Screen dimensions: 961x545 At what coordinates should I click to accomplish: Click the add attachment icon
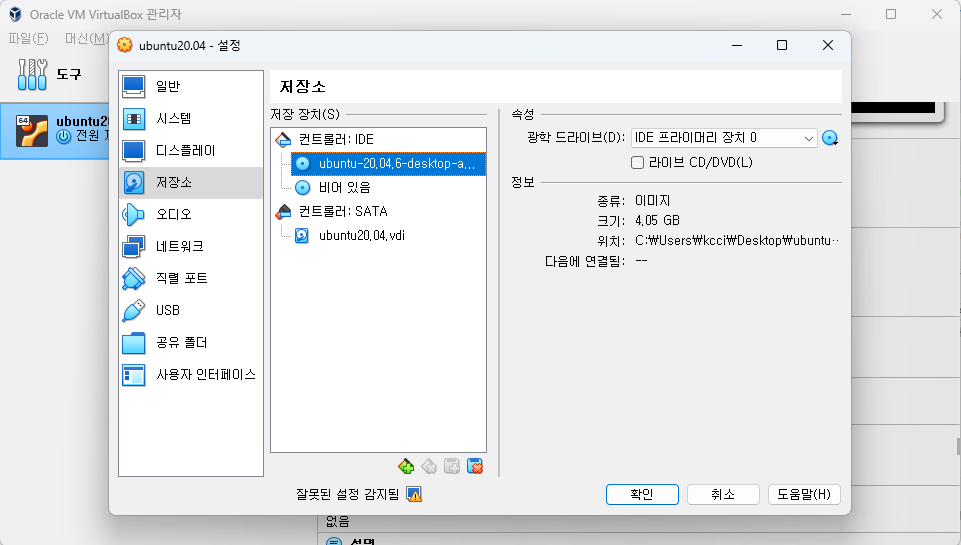click(452, 467)
